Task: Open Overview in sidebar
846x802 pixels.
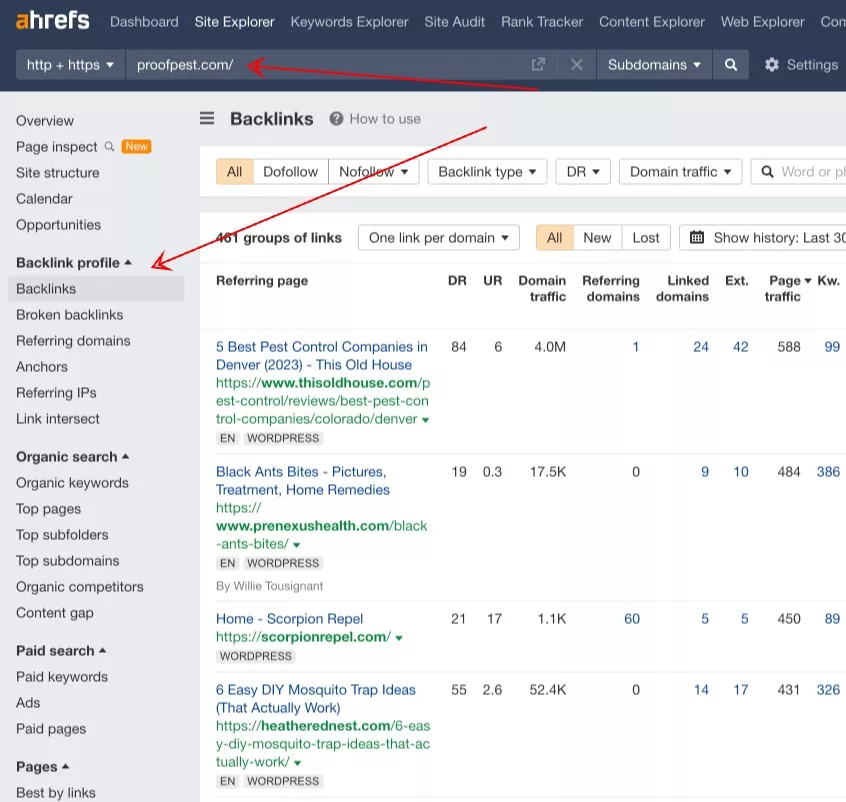Action: click(45, 120)
